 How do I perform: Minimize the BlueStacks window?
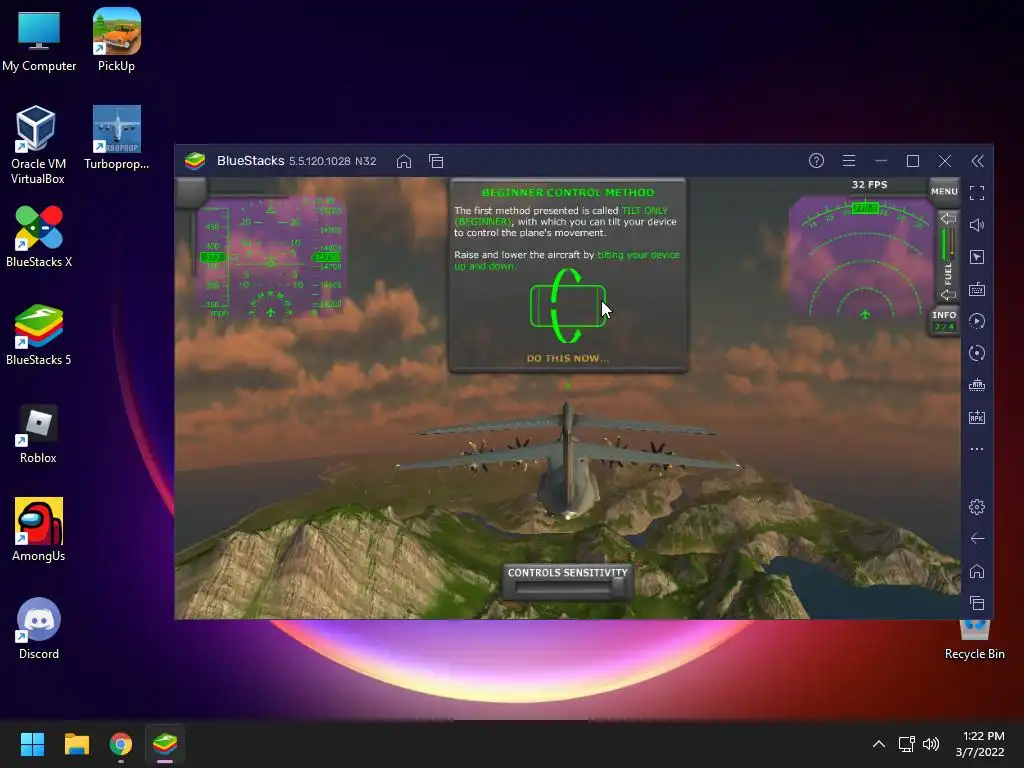point(881,161)
